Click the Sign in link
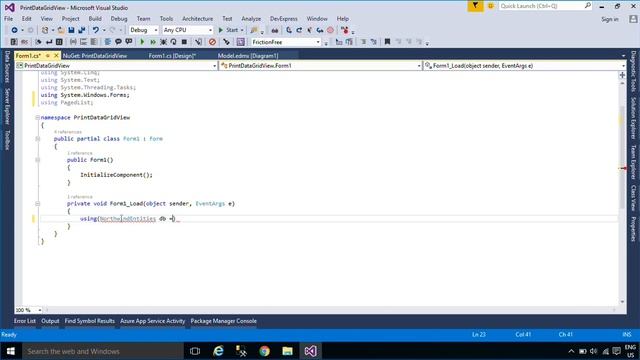 (610, 19)
